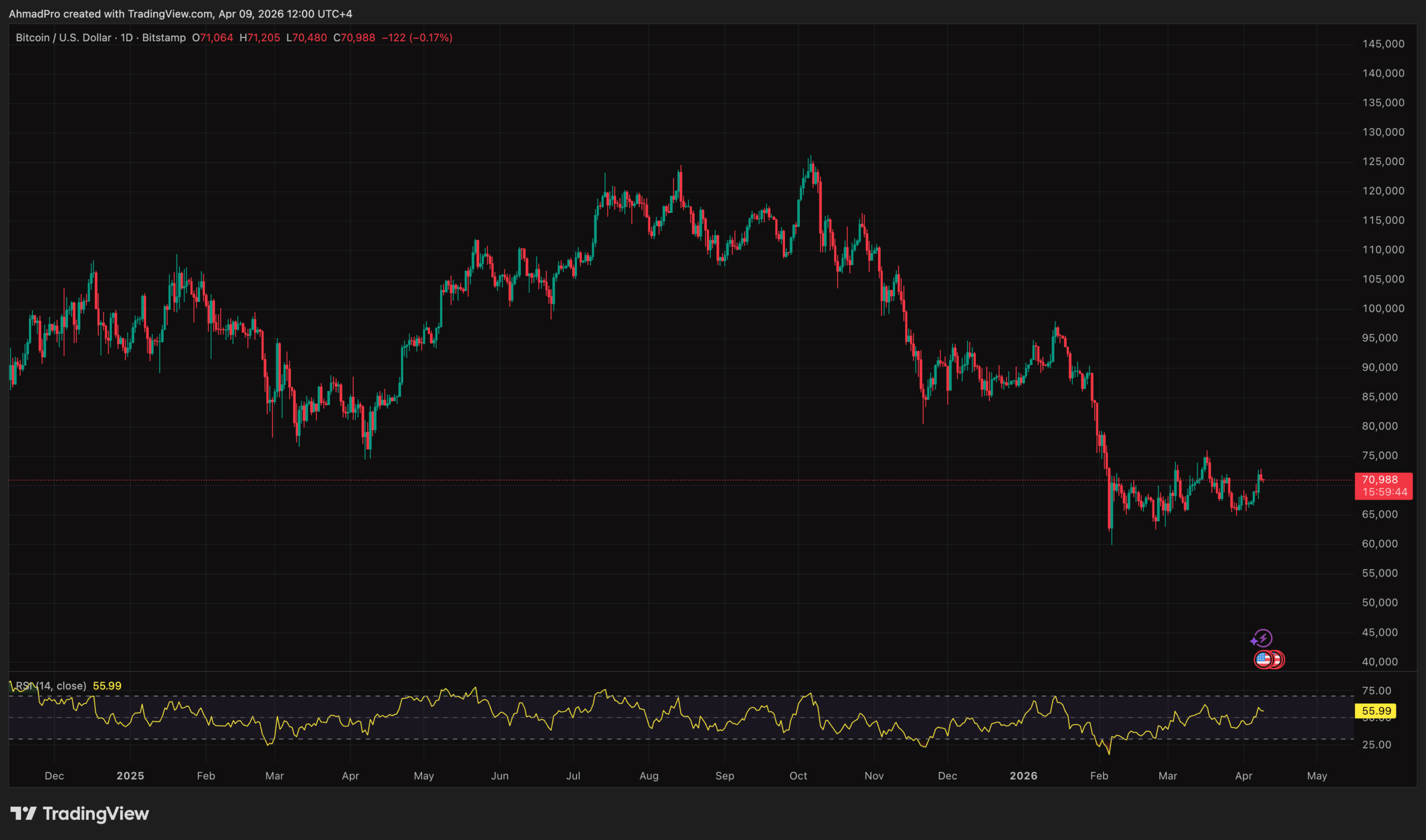Open the 1D timeframe selector

pyautogui.click(x=126, y=38)
